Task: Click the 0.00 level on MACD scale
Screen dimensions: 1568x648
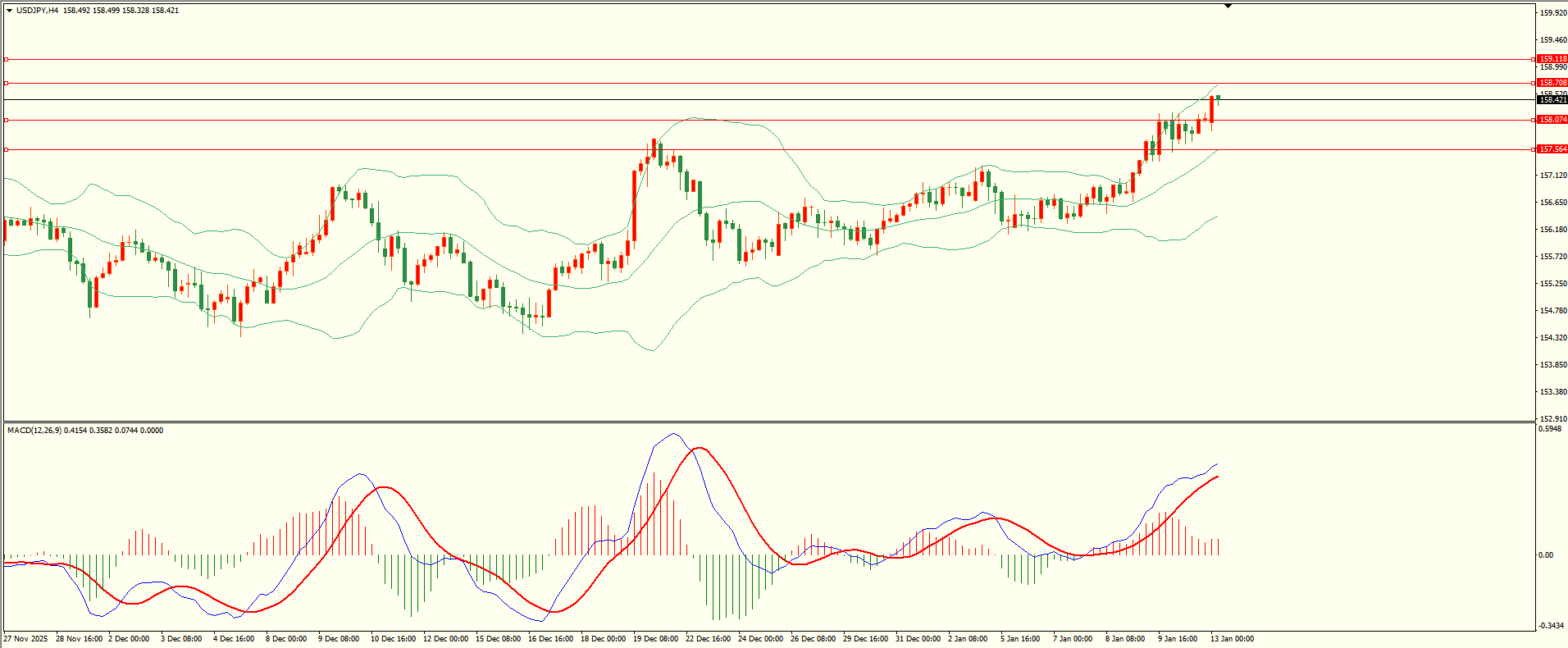Action: pos(1546,555)
